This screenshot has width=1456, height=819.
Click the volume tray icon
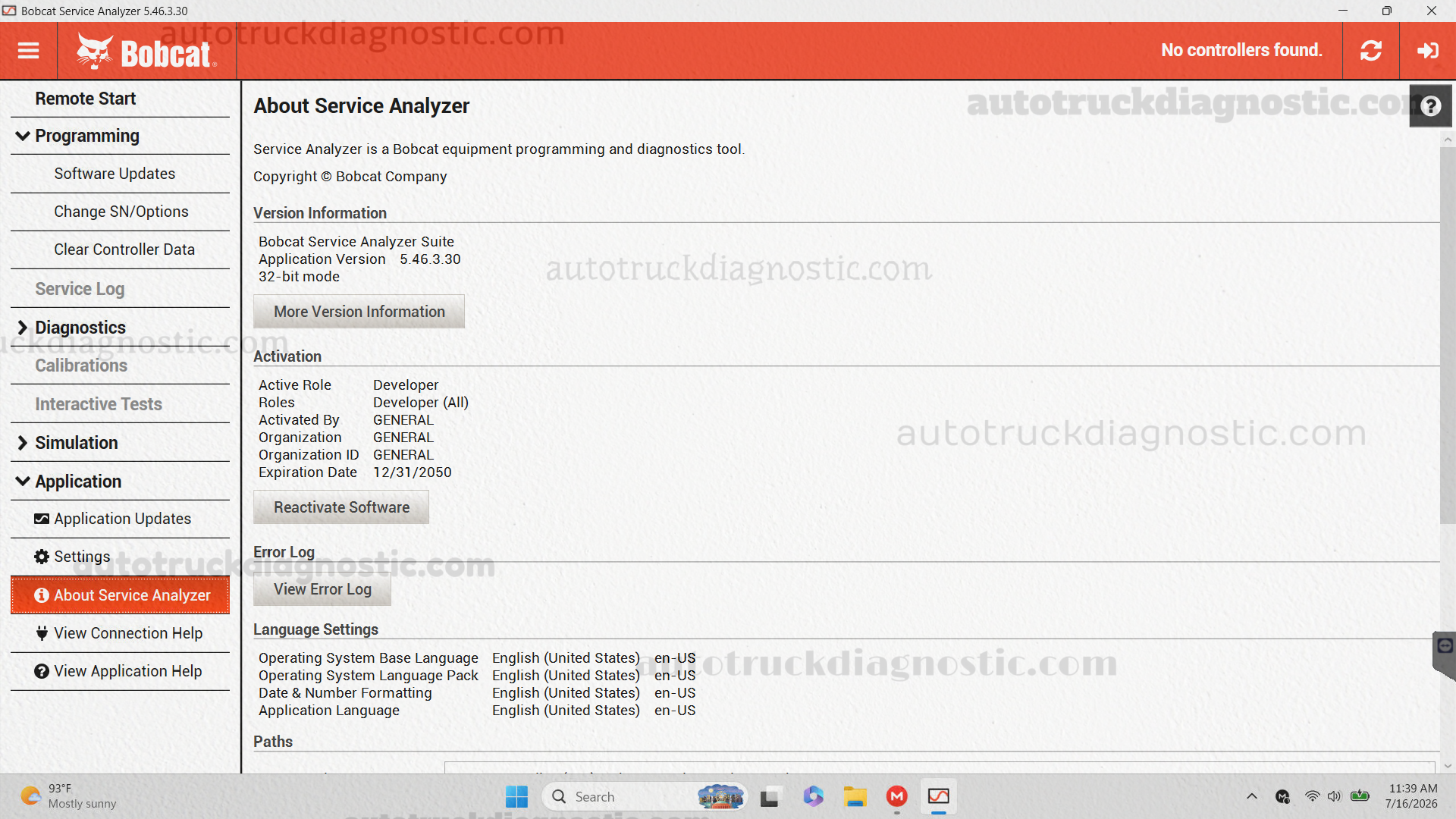pos(1335,796)
